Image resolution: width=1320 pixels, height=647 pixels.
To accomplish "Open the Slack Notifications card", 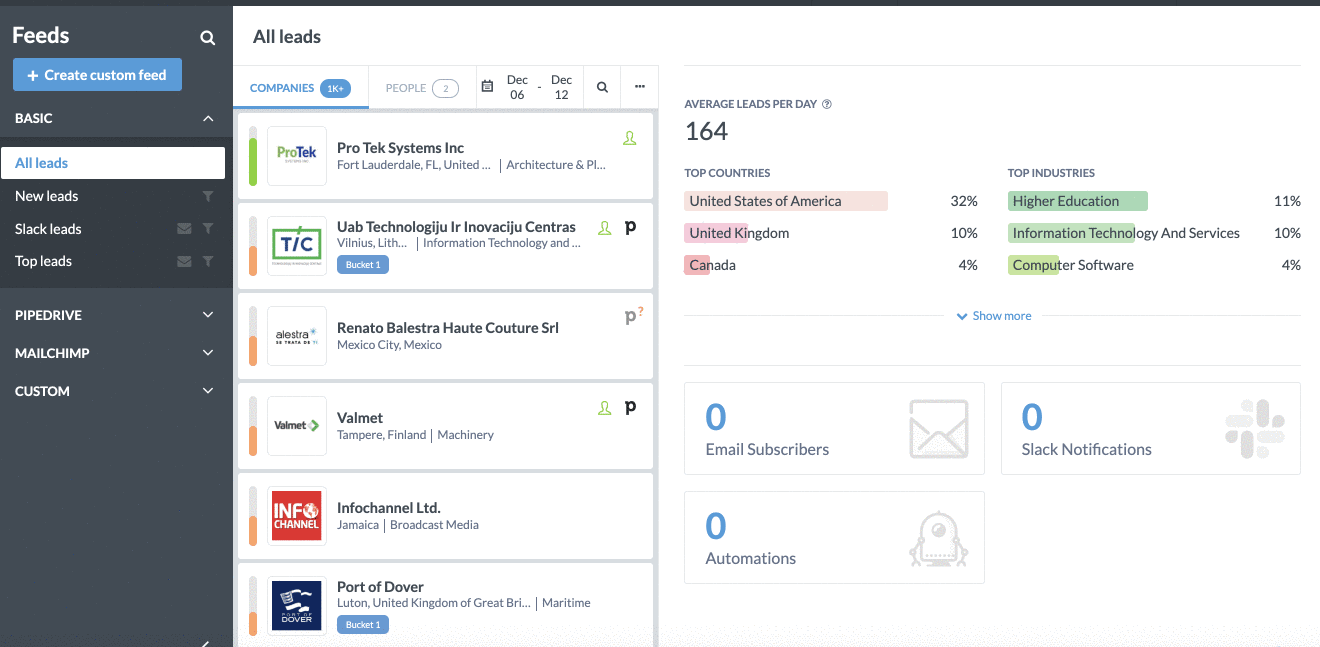I will click(1151, 428).
